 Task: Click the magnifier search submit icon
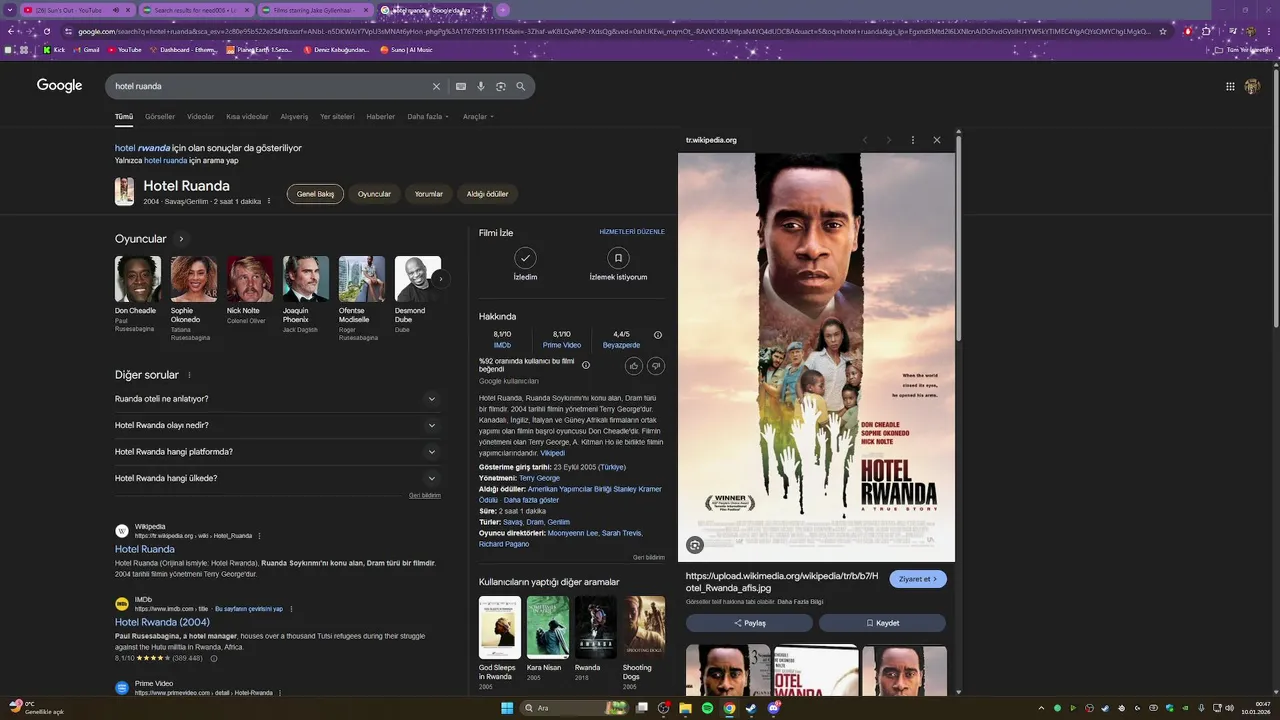point(521,86)
